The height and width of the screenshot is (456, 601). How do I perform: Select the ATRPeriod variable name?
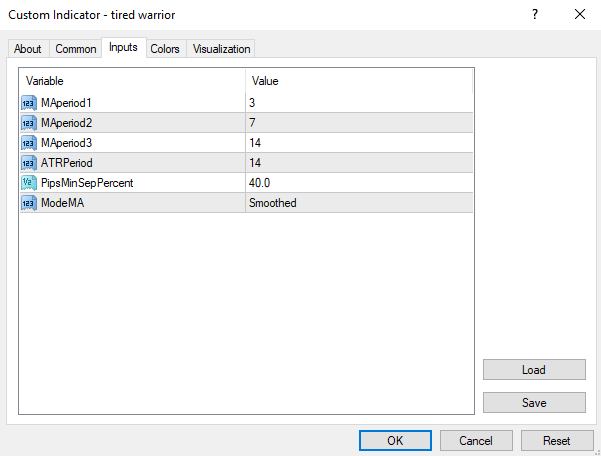[67, 163]
